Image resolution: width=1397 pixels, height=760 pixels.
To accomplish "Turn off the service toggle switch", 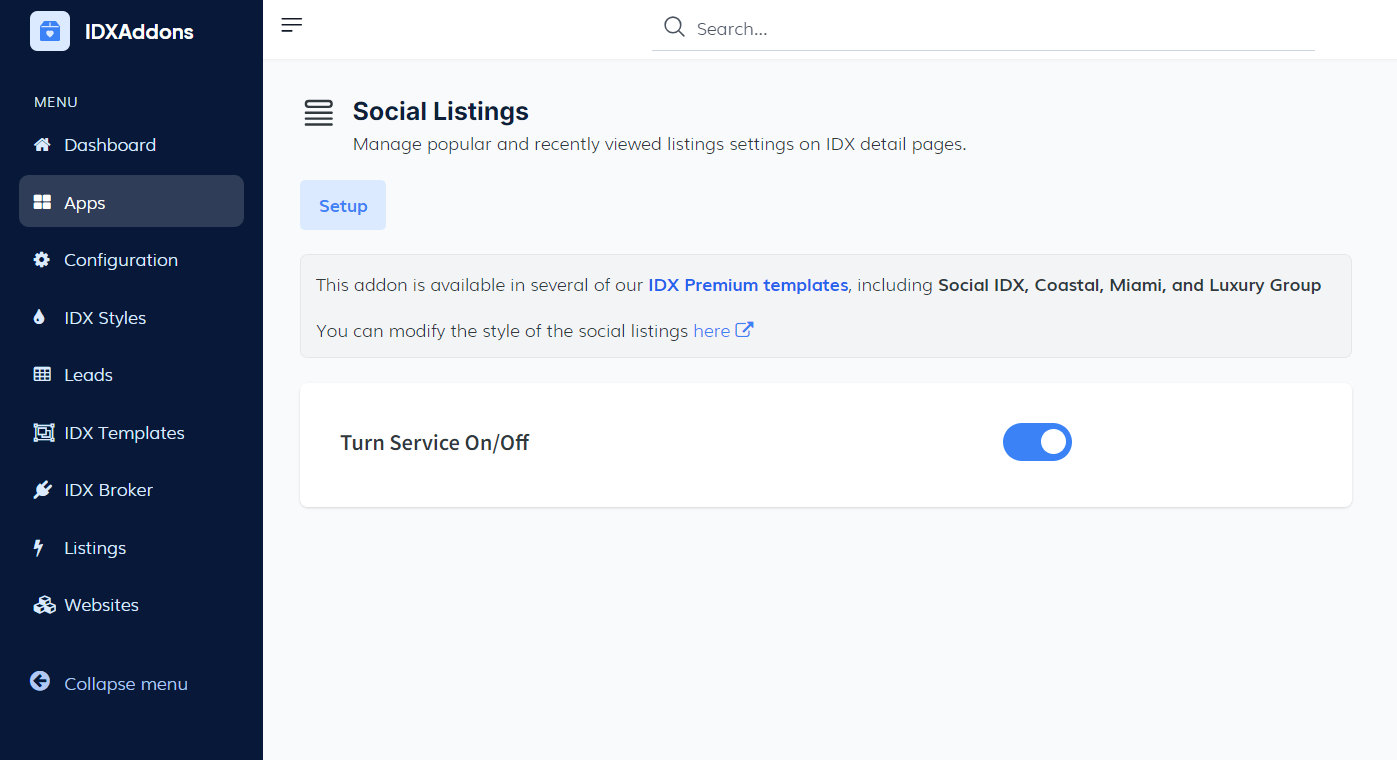I will point(1037,442).
